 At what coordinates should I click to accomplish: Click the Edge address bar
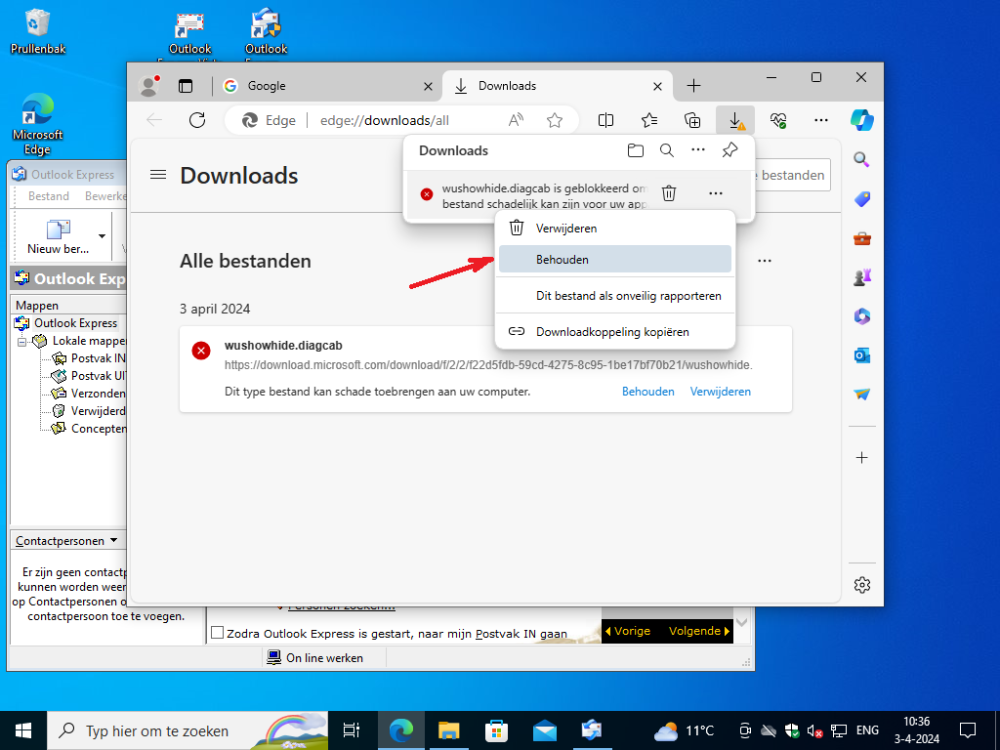point(400,120)
